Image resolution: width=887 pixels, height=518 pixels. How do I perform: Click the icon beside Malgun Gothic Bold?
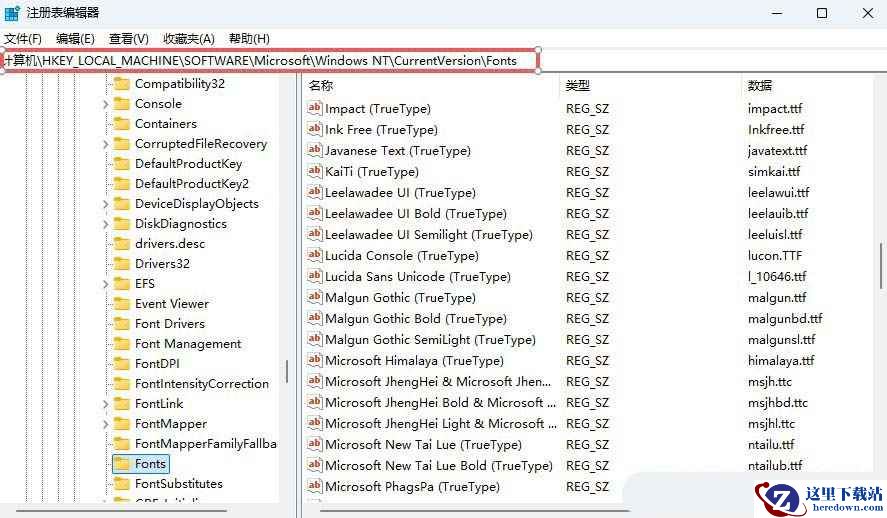pyautogui.click(x=314, y=319)
